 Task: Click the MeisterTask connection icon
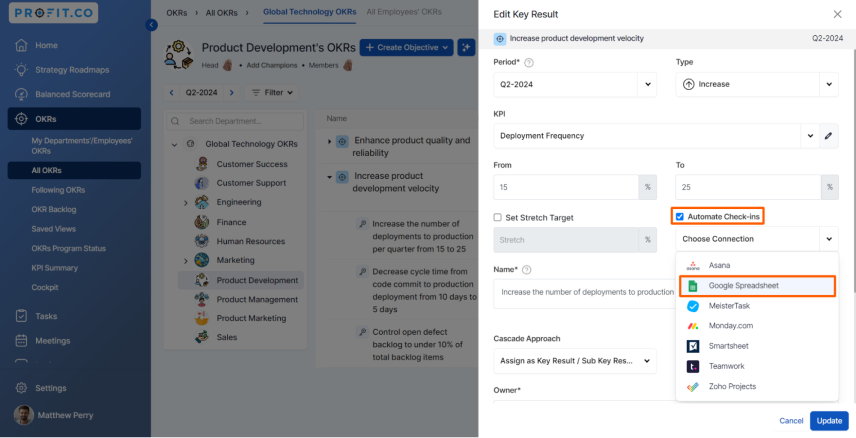pyautogui.click(x=693, y=306)
